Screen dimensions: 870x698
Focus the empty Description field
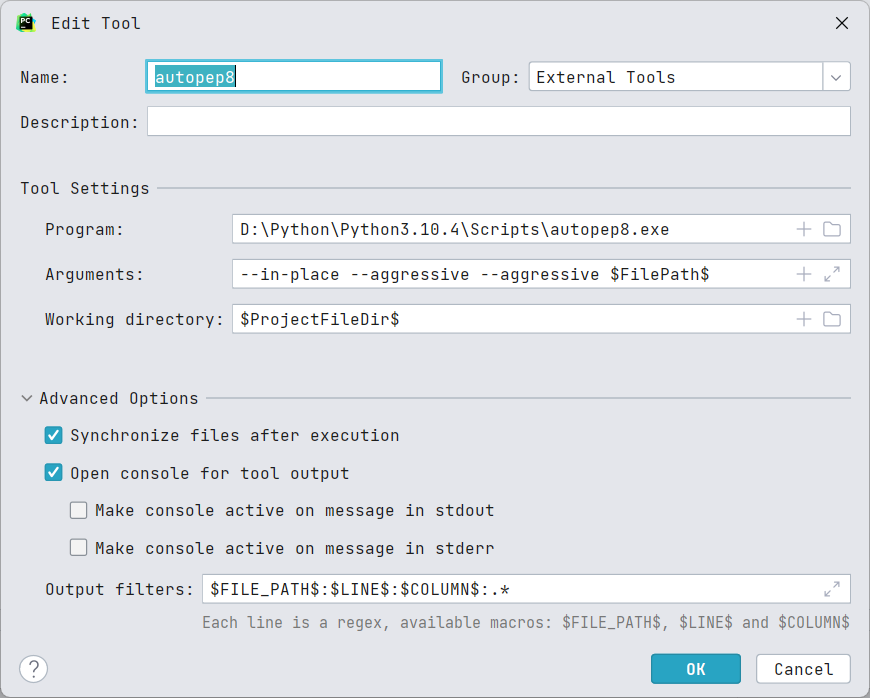coord(498,122)
